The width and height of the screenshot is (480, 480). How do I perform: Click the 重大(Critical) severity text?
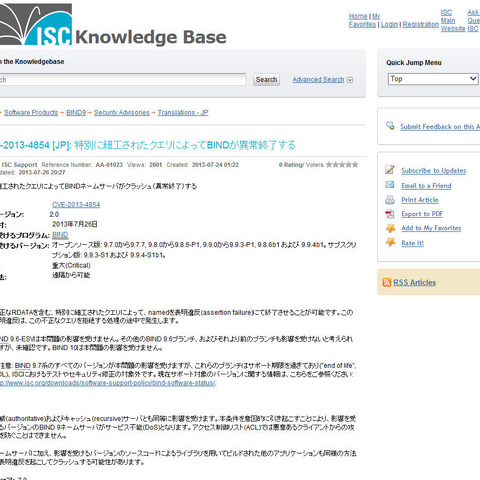[71, 265]
